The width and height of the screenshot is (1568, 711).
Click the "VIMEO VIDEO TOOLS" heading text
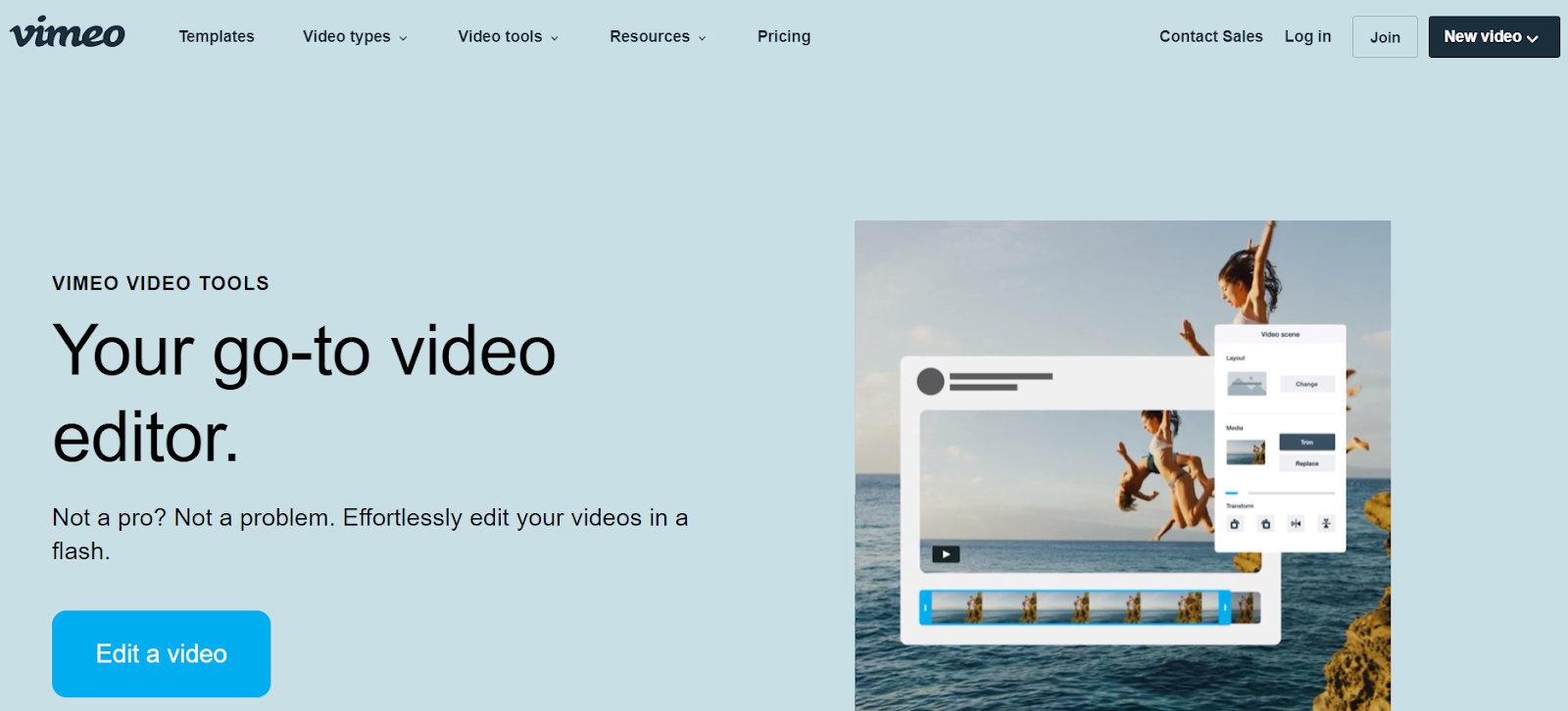(161, 283)
